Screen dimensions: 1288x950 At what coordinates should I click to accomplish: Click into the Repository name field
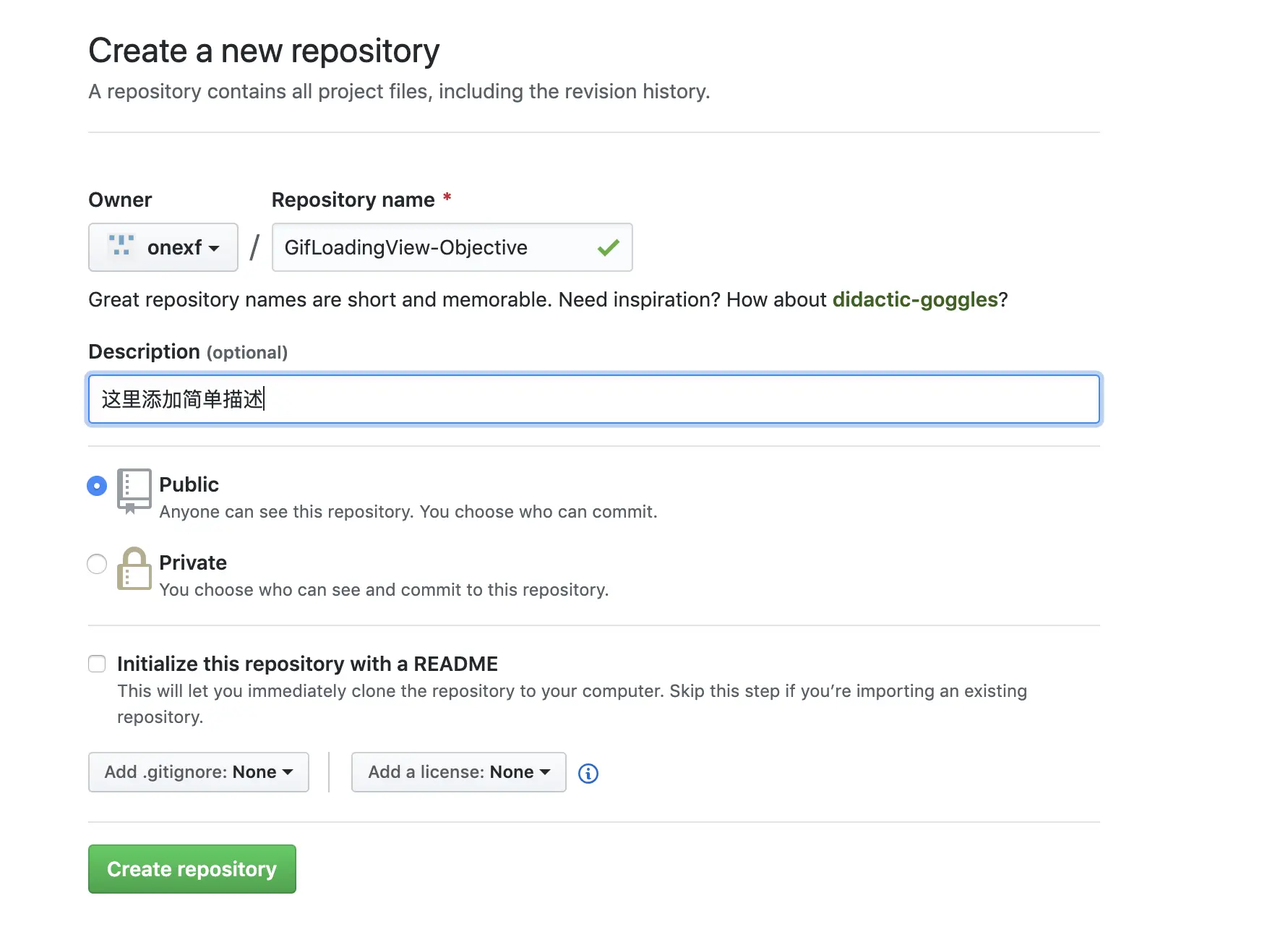[434, 247]
